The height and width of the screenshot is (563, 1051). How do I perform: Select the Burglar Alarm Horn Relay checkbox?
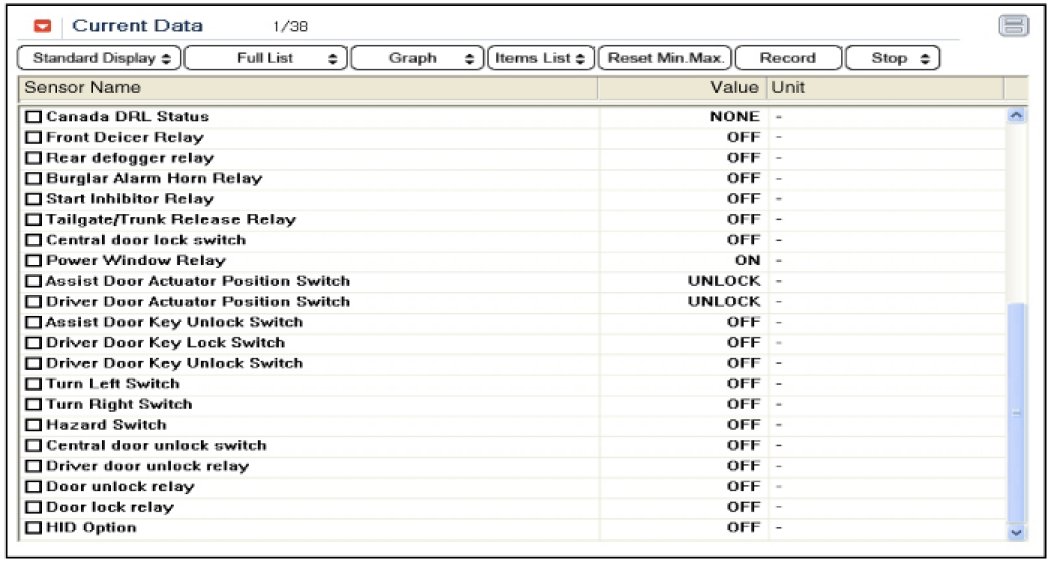(x=33, y=179)
